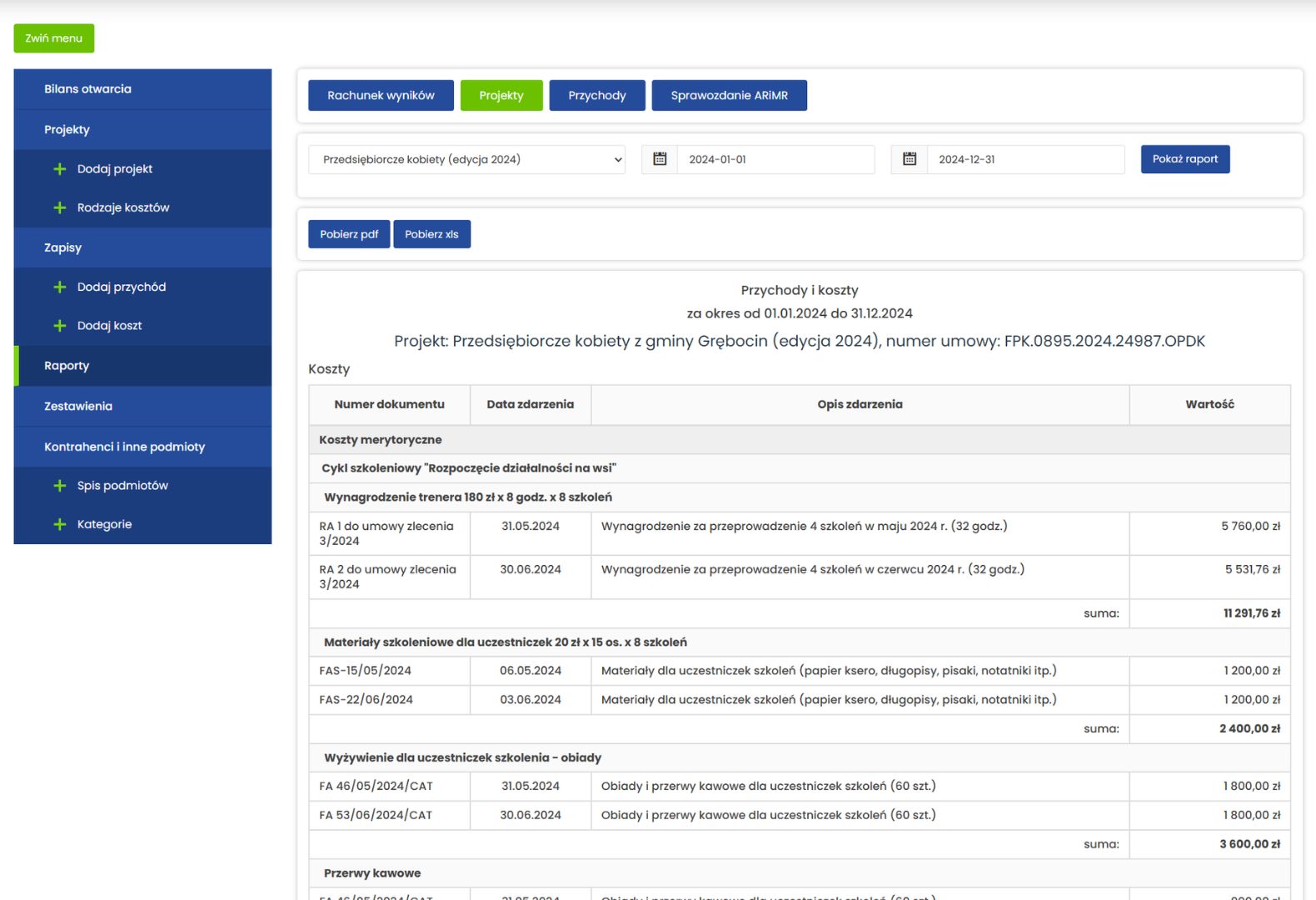
Task: Download report with Pobierz pdf
Action: [349, 234]
